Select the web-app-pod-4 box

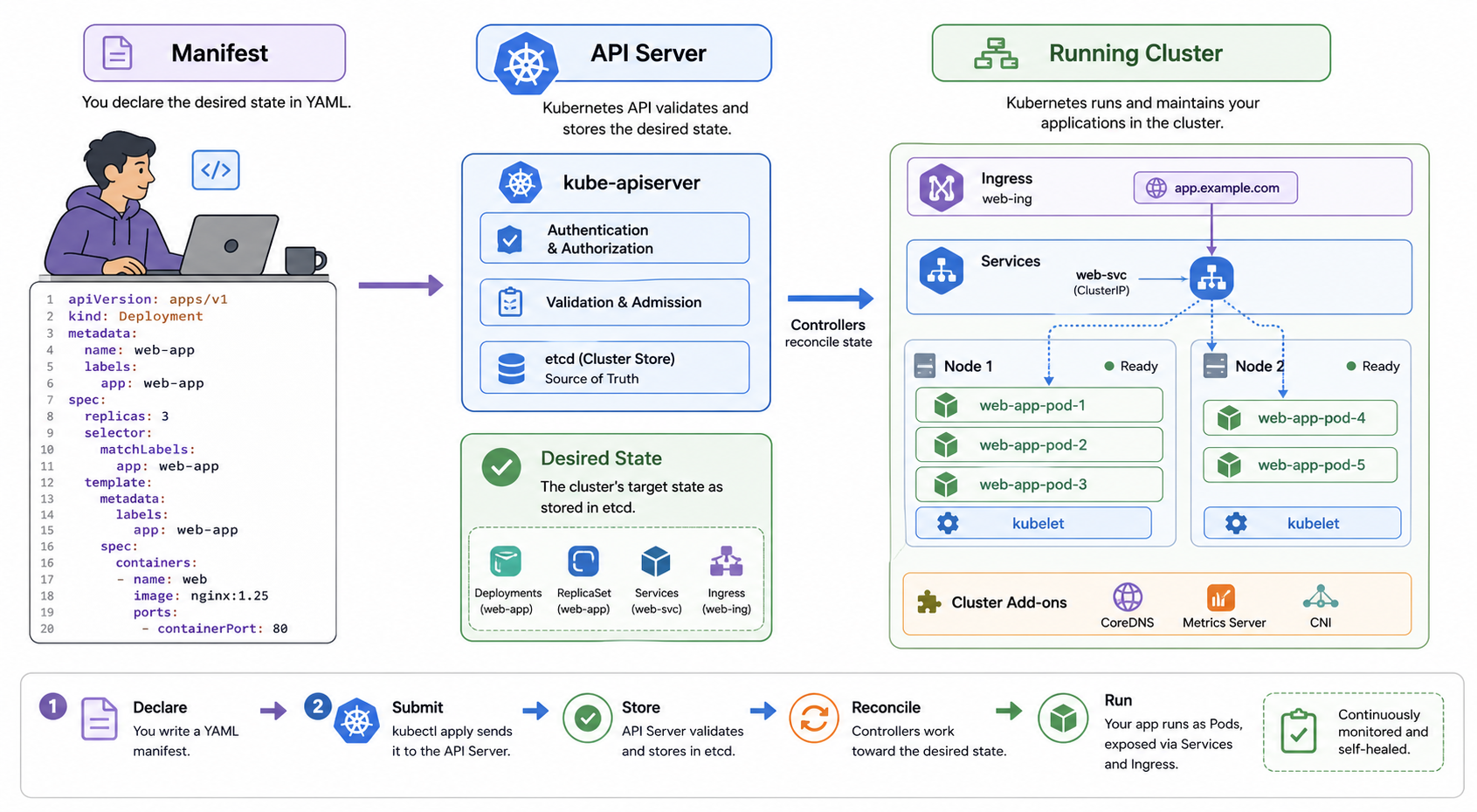point(1300,417)
